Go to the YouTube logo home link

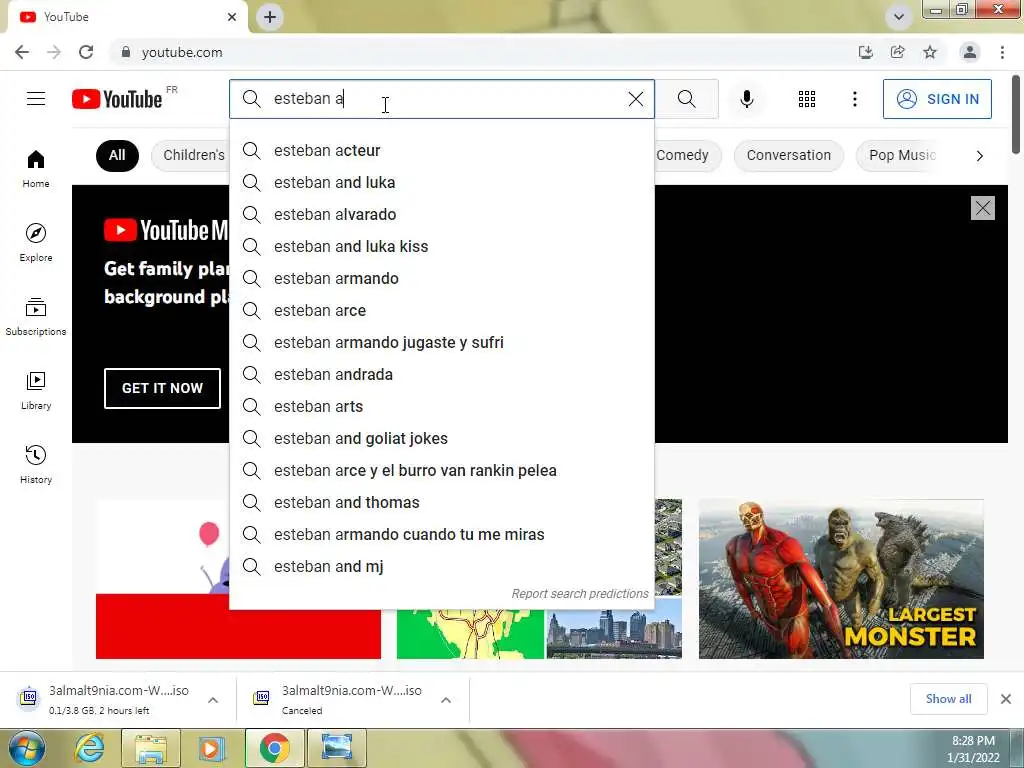click(118, 99)
